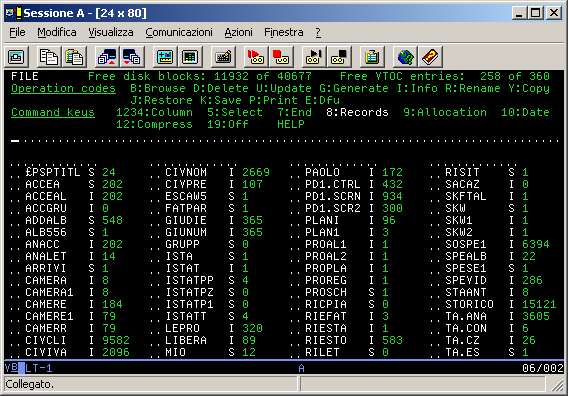Viewport: 568px width, 396px height.
Task: Click the Paste clipboard toolbar icon
Action: tap(74, 57)
